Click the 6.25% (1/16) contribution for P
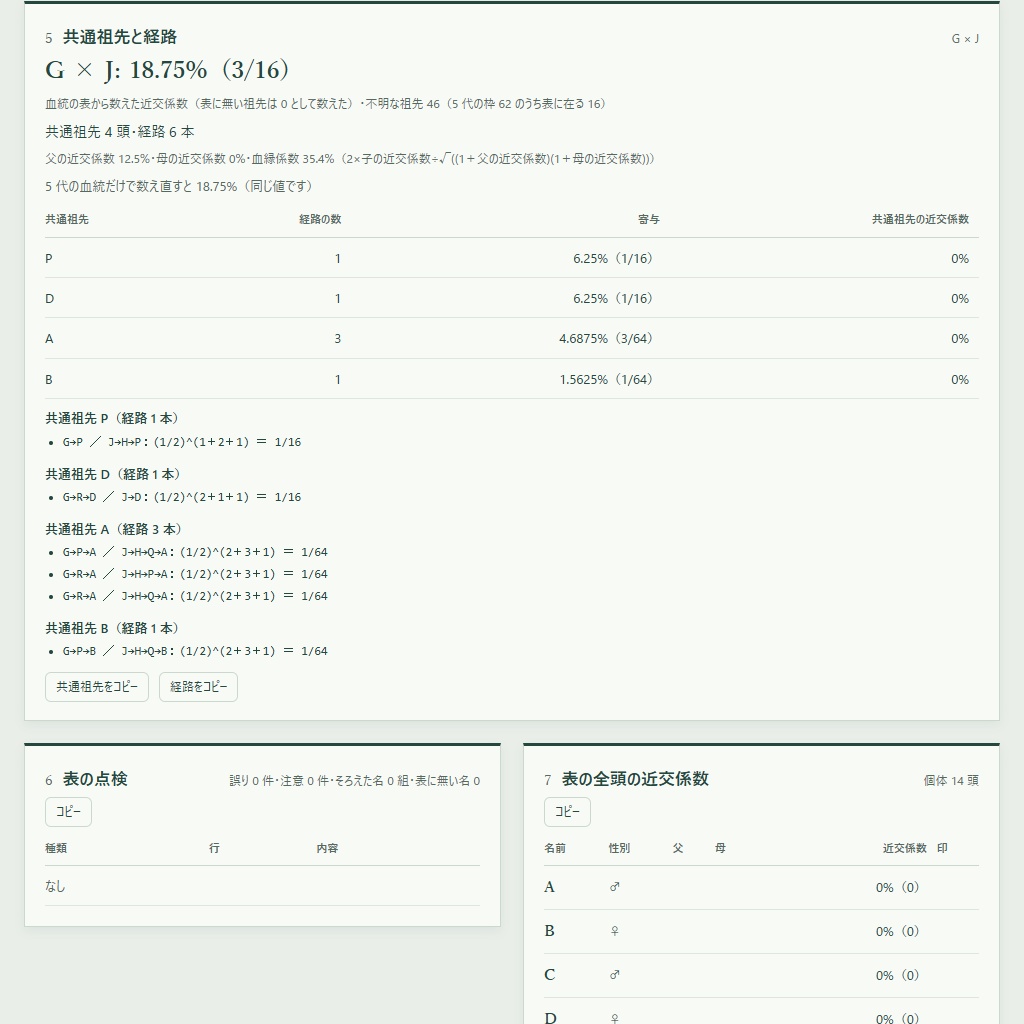1024x1024 pixels. (x=613, y=259)
